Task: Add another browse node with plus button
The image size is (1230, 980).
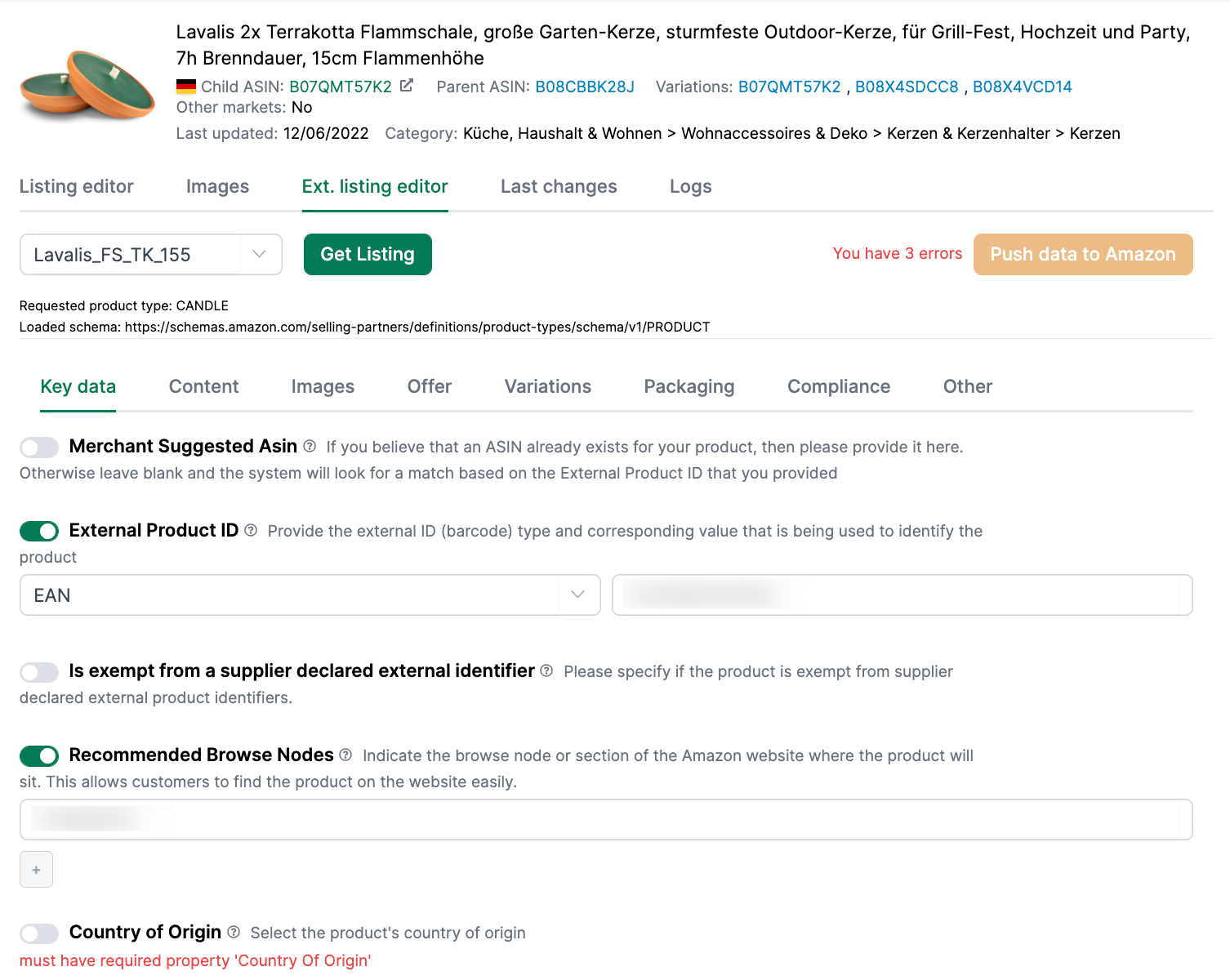Action: pyautogui.click(x=36, y=870)
